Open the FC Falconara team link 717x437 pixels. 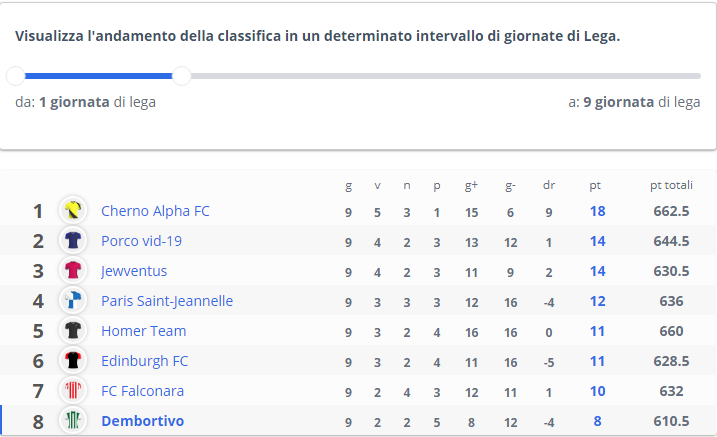click(142, 391)
